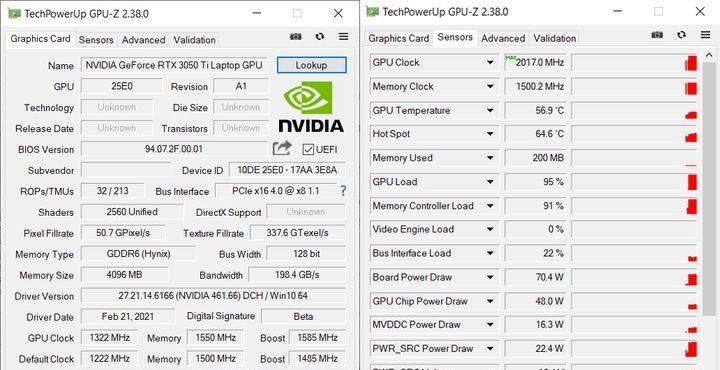Open Memory Controller Load dropdown arrow
Image resolution: width=720 pixels, height=370 pixels.
click(490, 206)
